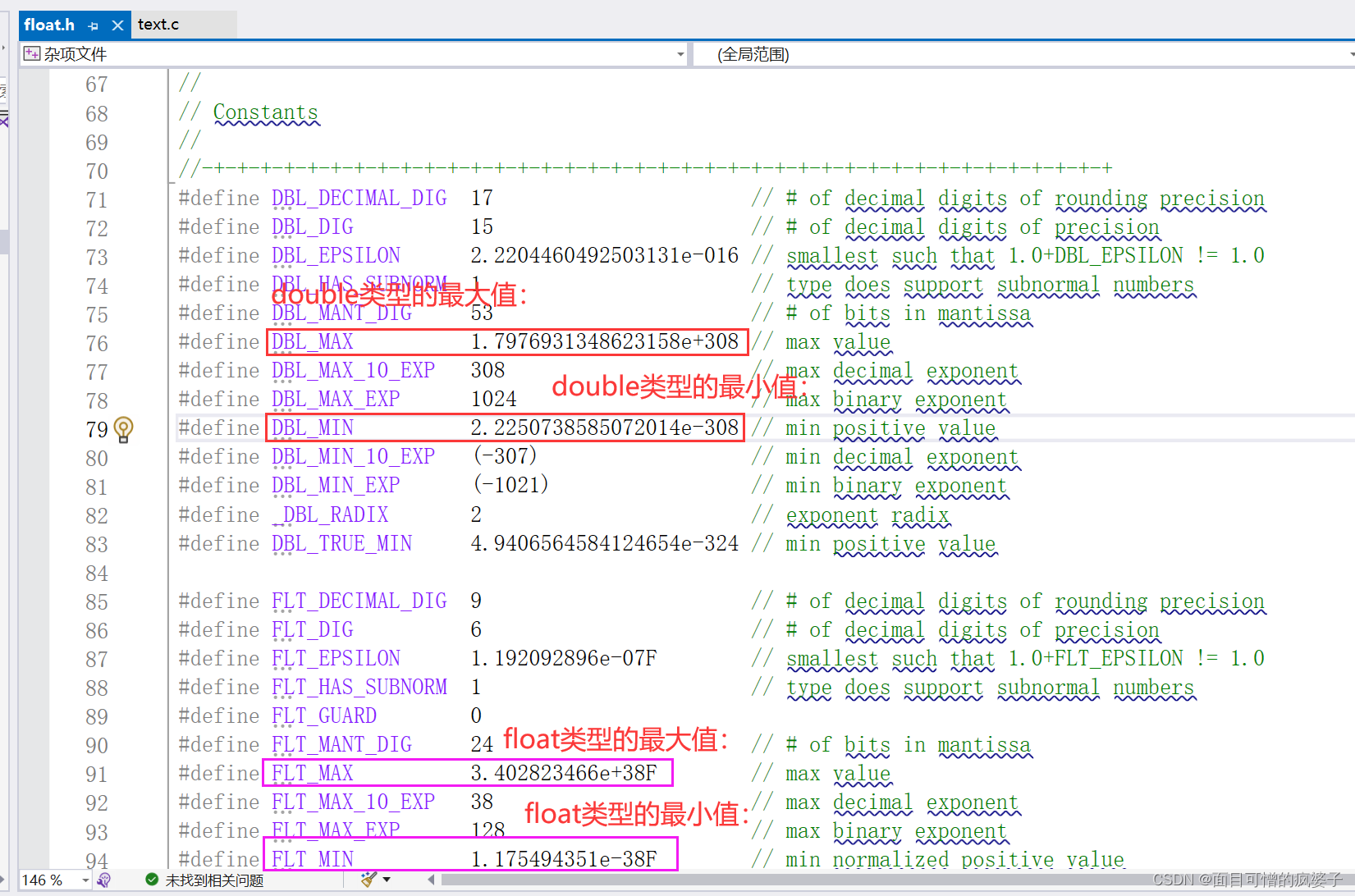1355x896 pixels.
Task: Click horizontal scrollbar left arrow
Action: tap(432, 880)
